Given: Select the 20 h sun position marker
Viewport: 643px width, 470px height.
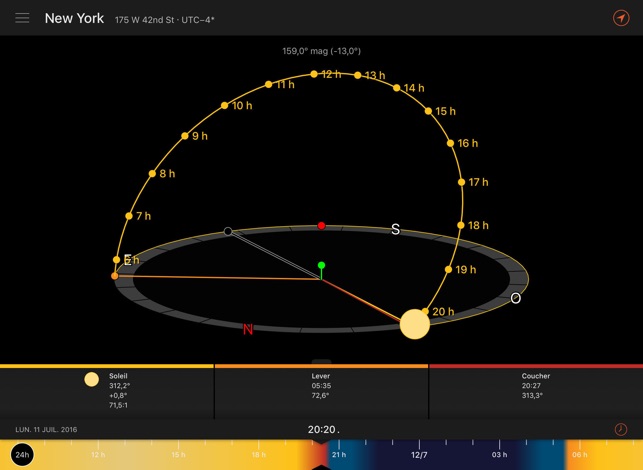Looking at the screenshot, I should pyautogui.click(x=426, y=312).
